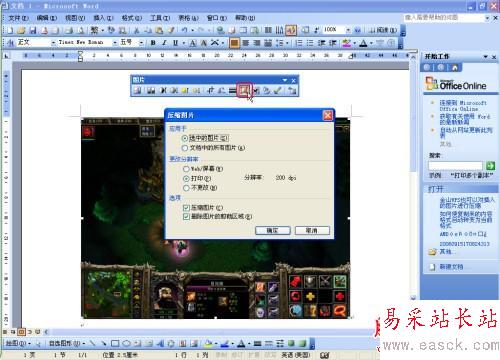Click Reset Picture icon on Picture toolbar
The width and height of the screenshot is (500, 360).
[x=292, y=90]
